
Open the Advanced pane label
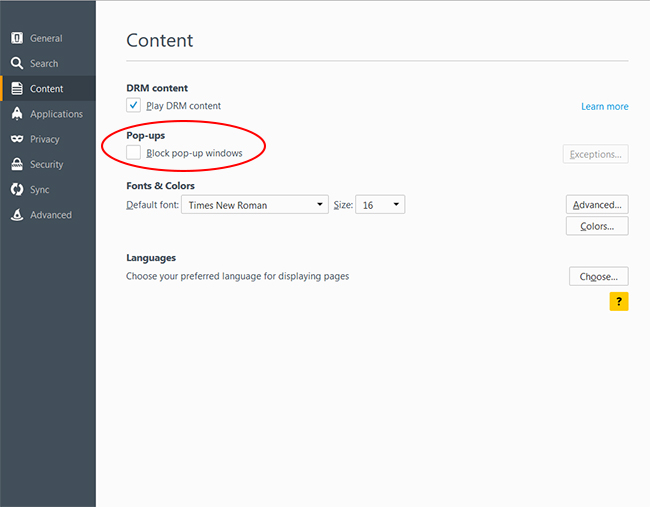tap(51, 215)
